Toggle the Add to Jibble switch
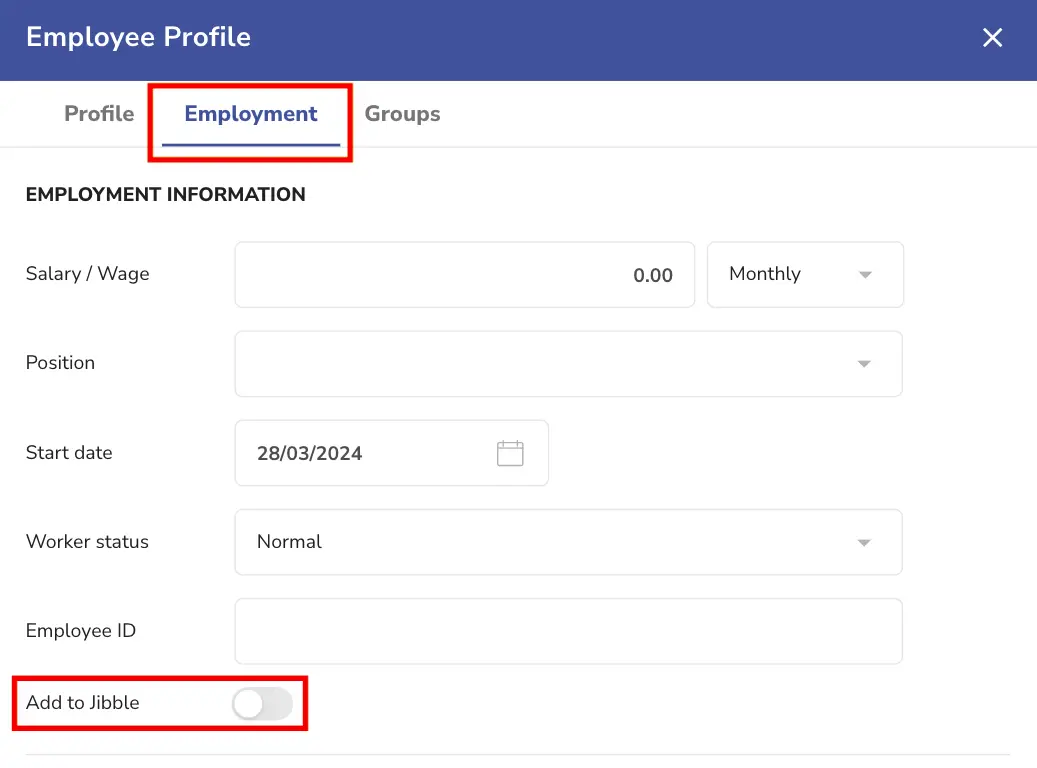The height and width of the screenshot is (768, 1037). pos(263,703)
